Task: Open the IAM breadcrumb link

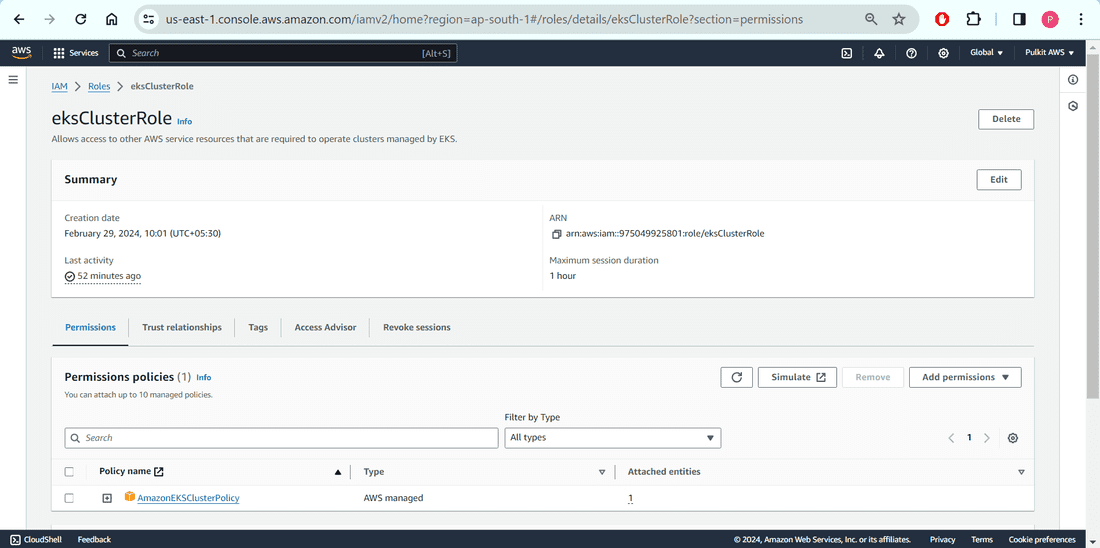Action: pos(60,86)
